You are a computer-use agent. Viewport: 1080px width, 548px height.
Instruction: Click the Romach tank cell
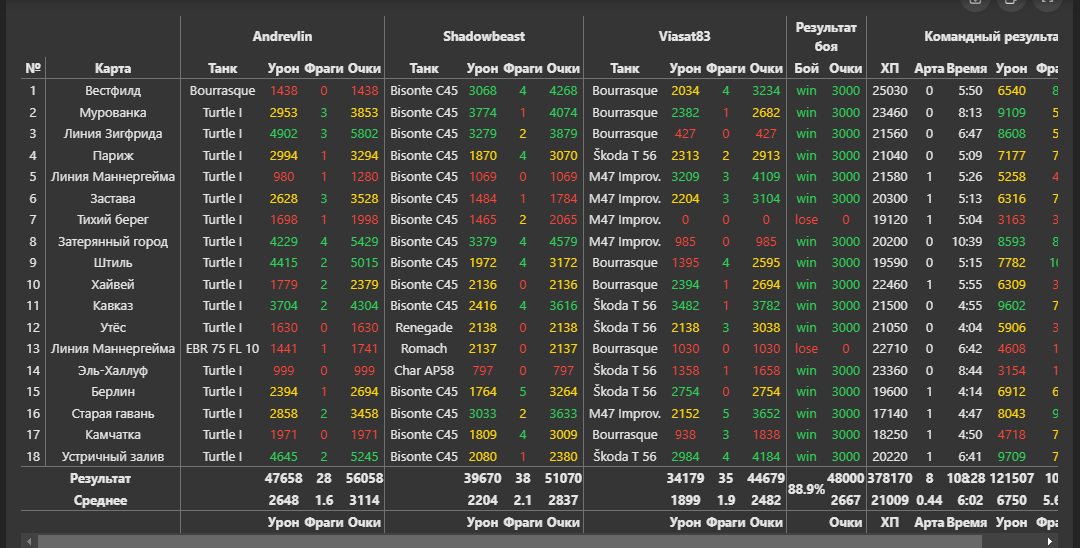(x=423, y=349)
